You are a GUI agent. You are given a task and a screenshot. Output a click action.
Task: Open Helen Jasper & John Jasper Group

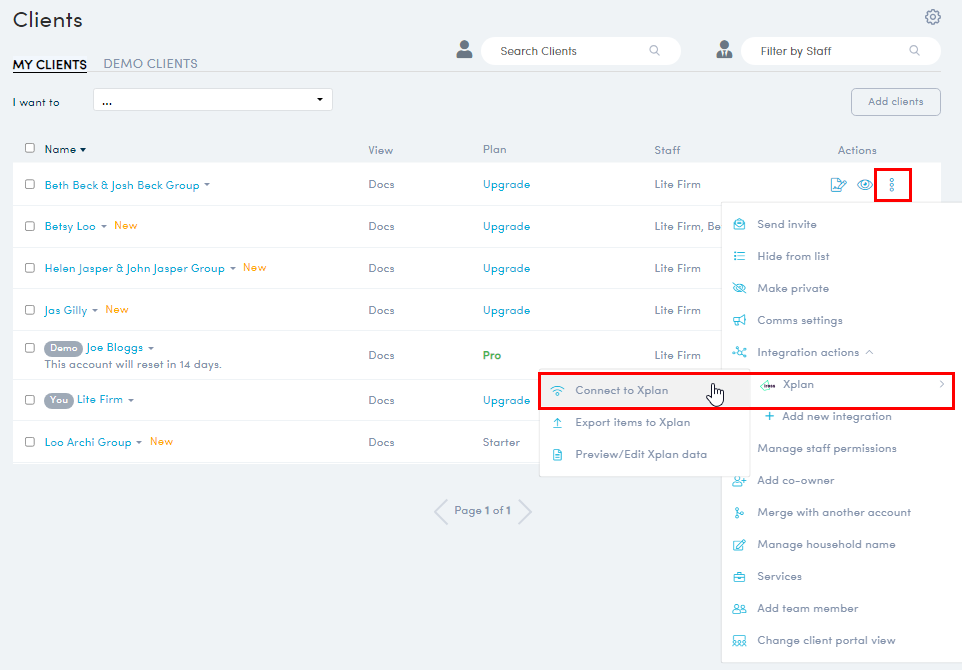134,269
